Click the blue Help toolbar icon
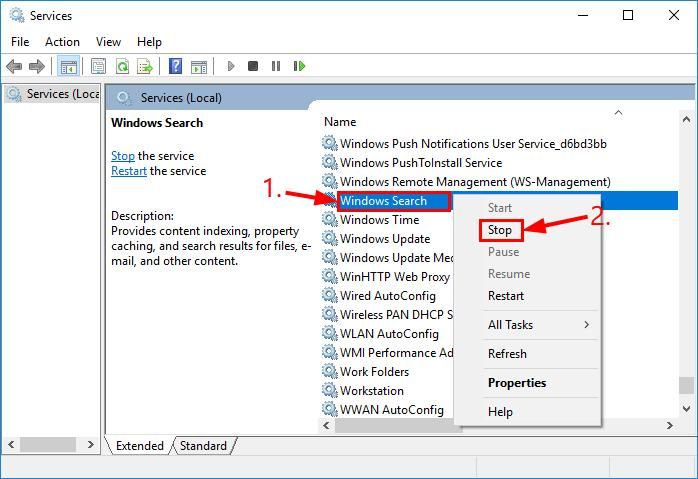Screen dimensions: 698x479 pos(175,66)
